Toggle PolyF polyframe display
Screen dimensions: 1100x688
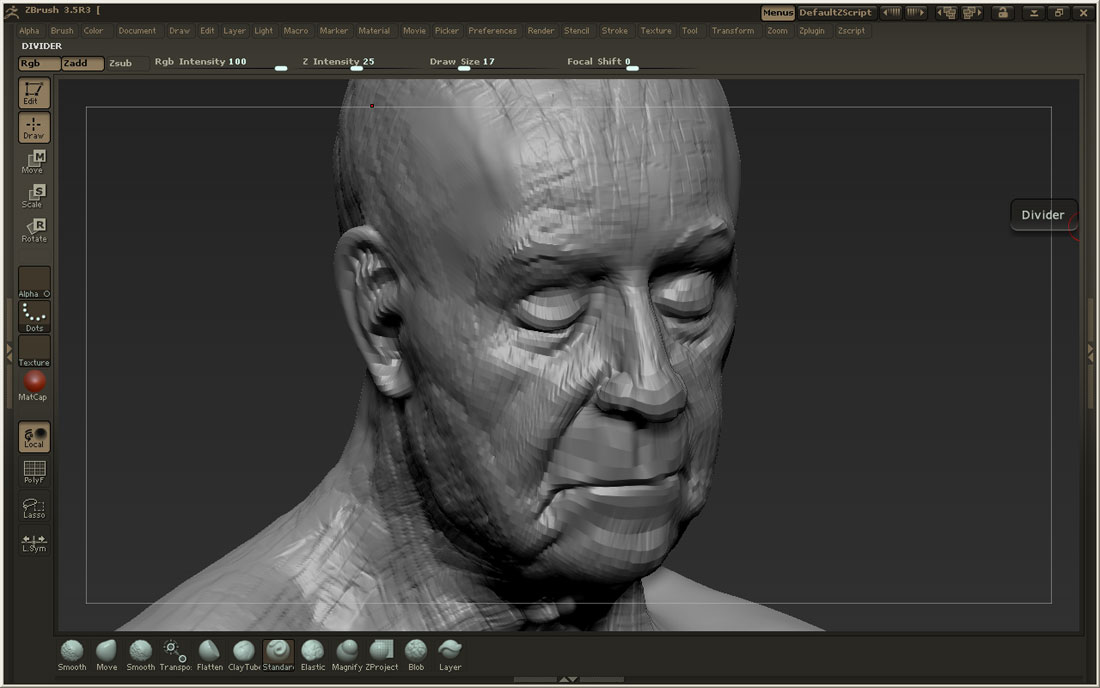(x=34, y=472)
